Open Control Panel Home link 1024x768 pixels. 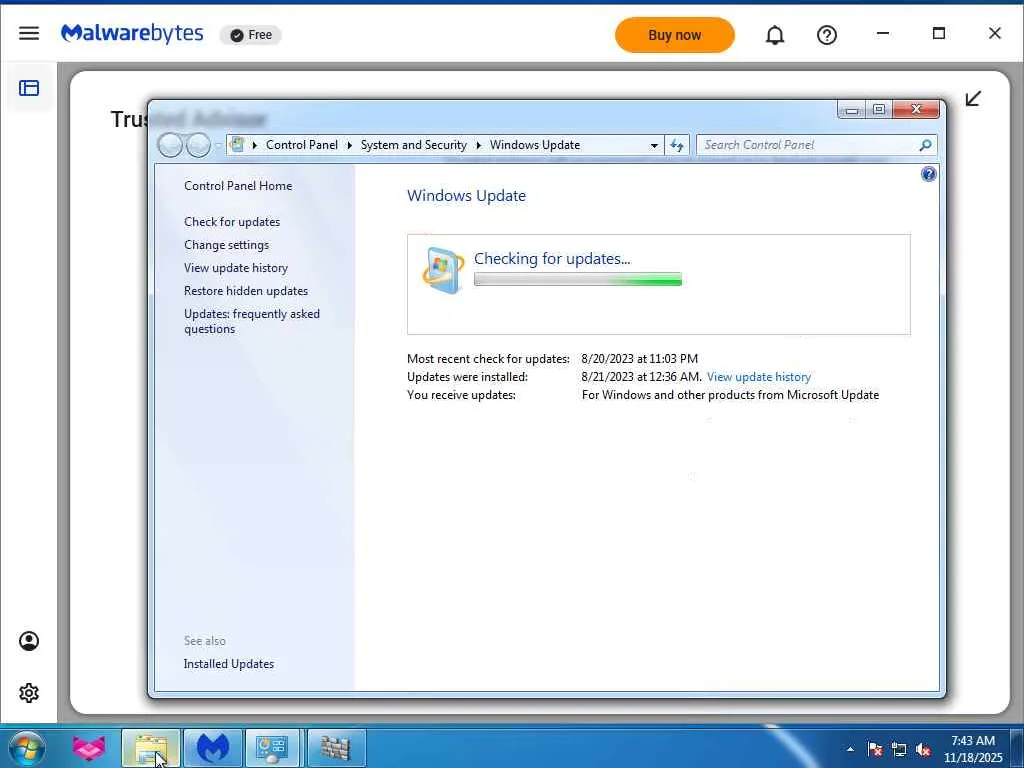(x=238, y=185)
